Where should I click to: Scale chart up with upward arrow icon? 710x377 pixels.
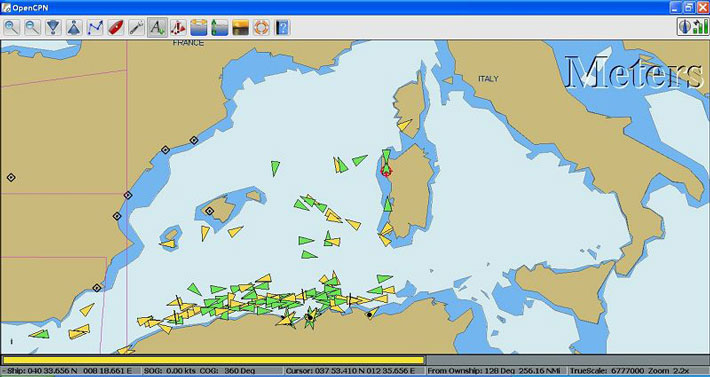coord(74,28)
